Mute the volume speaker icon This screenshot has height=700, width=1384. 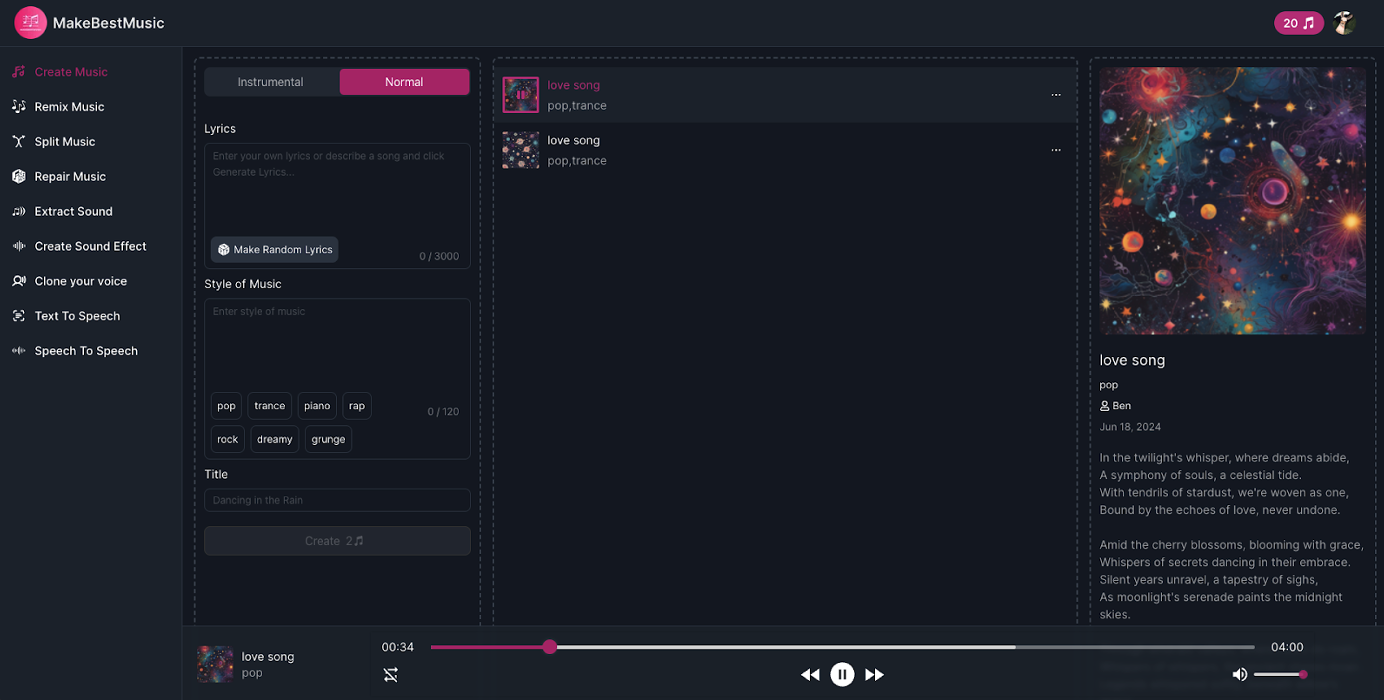[1240, 675]
